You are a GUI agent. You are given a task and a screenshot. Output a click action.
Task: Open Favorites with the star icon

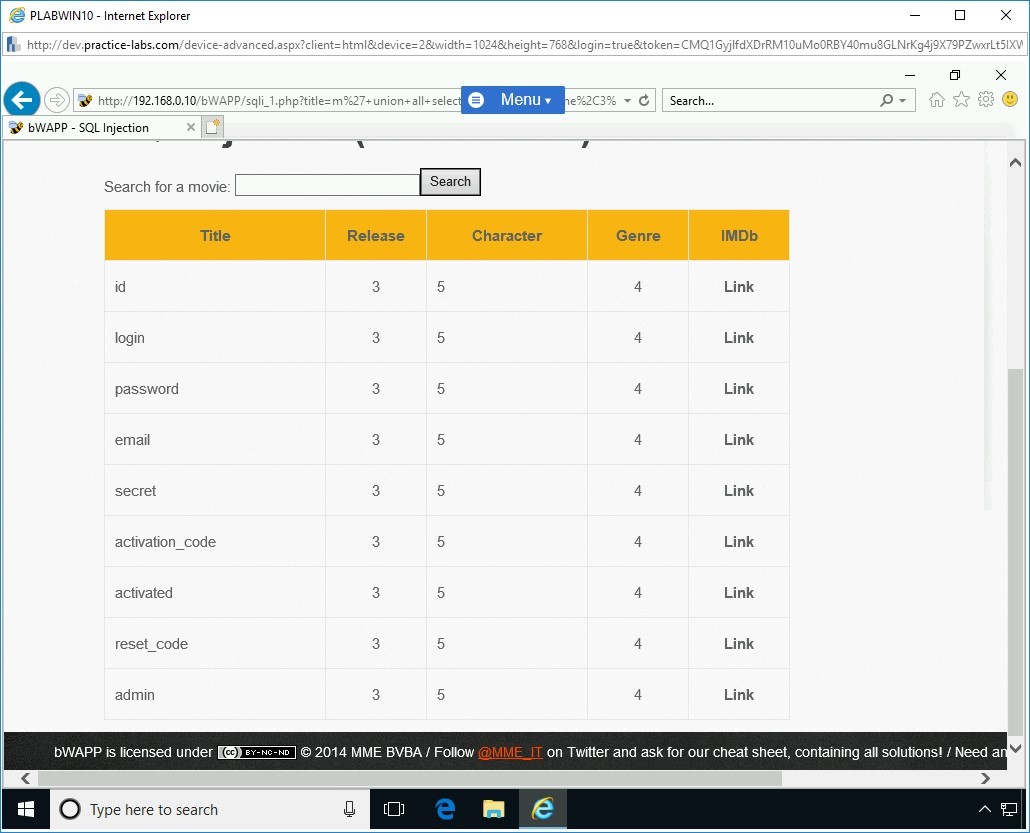tap(961, 100)
